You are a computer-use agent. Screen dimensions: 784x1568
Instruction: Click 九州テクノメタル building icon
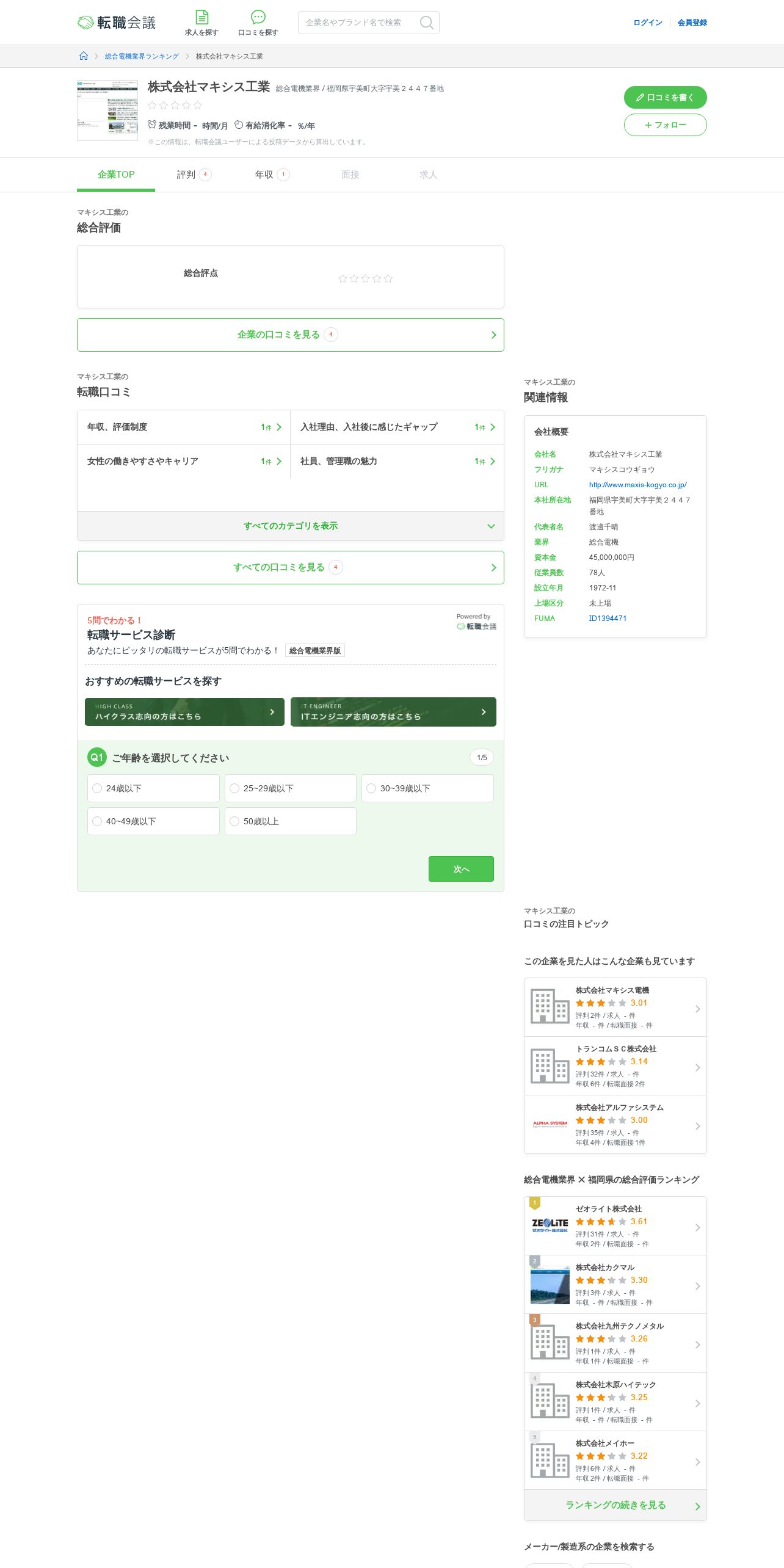point(550,1341)
